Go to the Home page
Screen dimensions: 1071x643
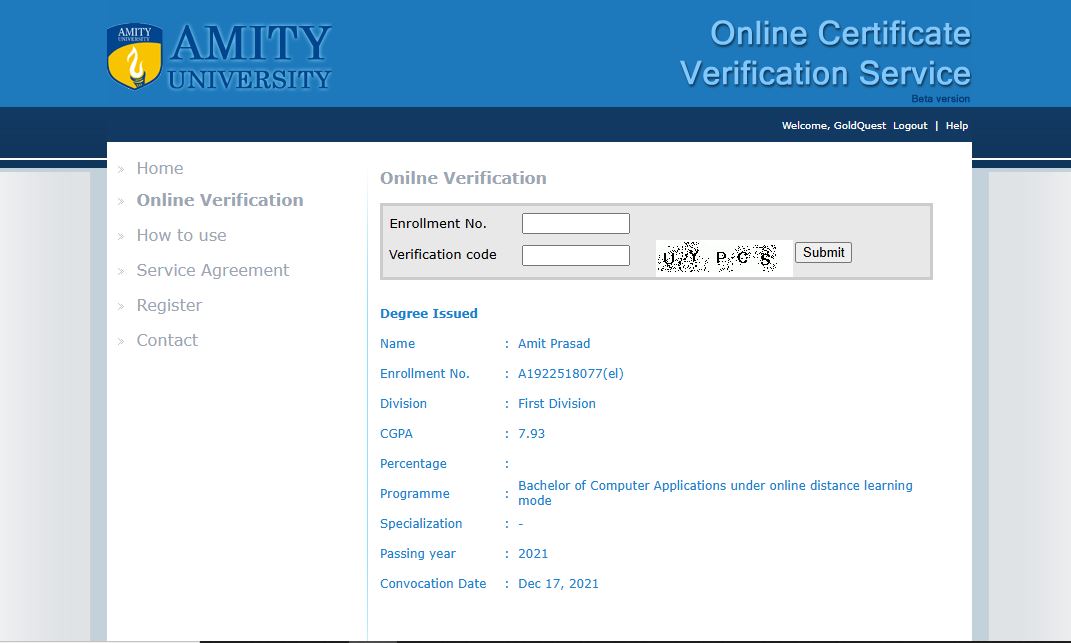coord(160,168)
